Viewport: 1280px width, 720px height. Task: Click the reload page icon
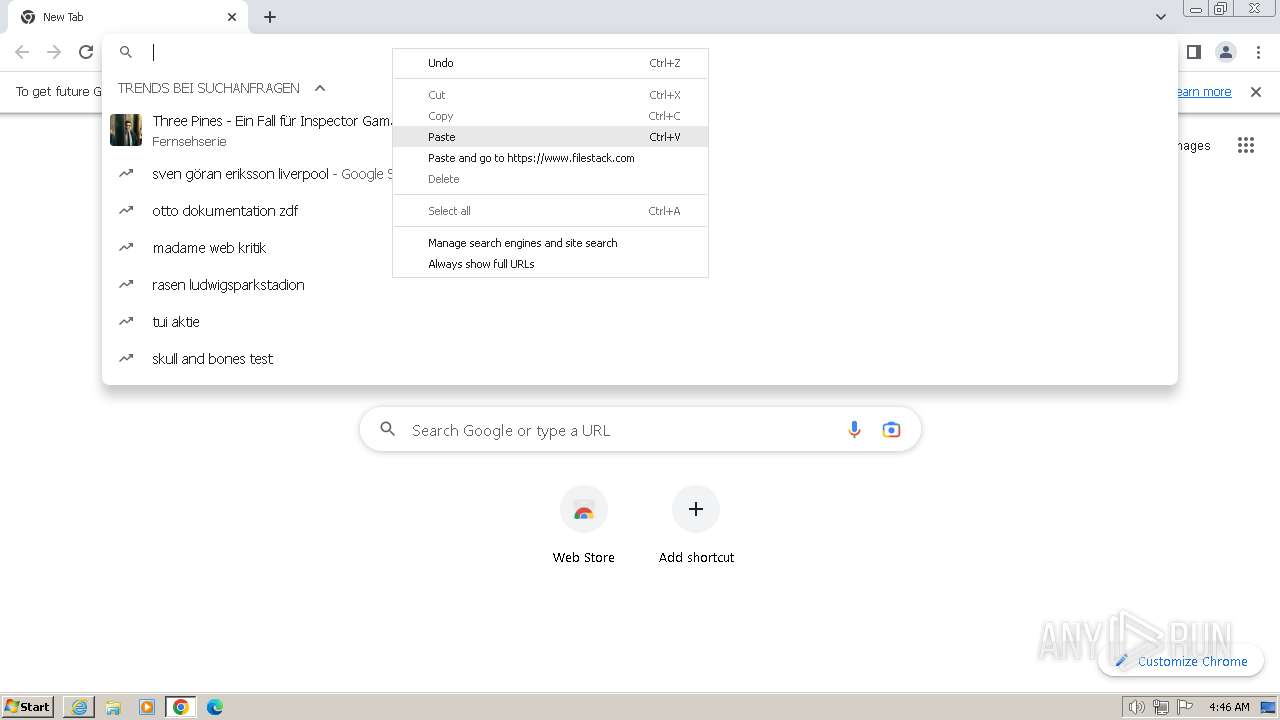point(86,52)
